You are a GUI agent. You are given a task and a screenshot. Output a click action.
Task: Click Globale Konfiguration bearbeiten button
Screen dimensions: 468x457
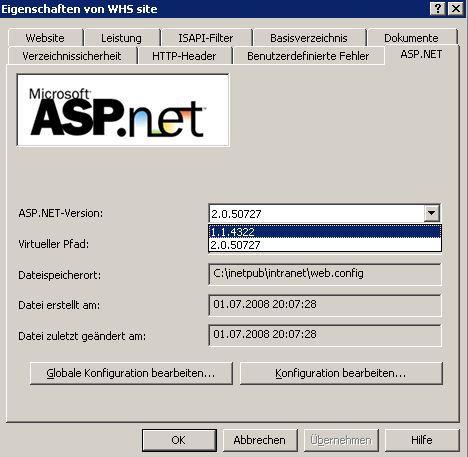point(131,373)
